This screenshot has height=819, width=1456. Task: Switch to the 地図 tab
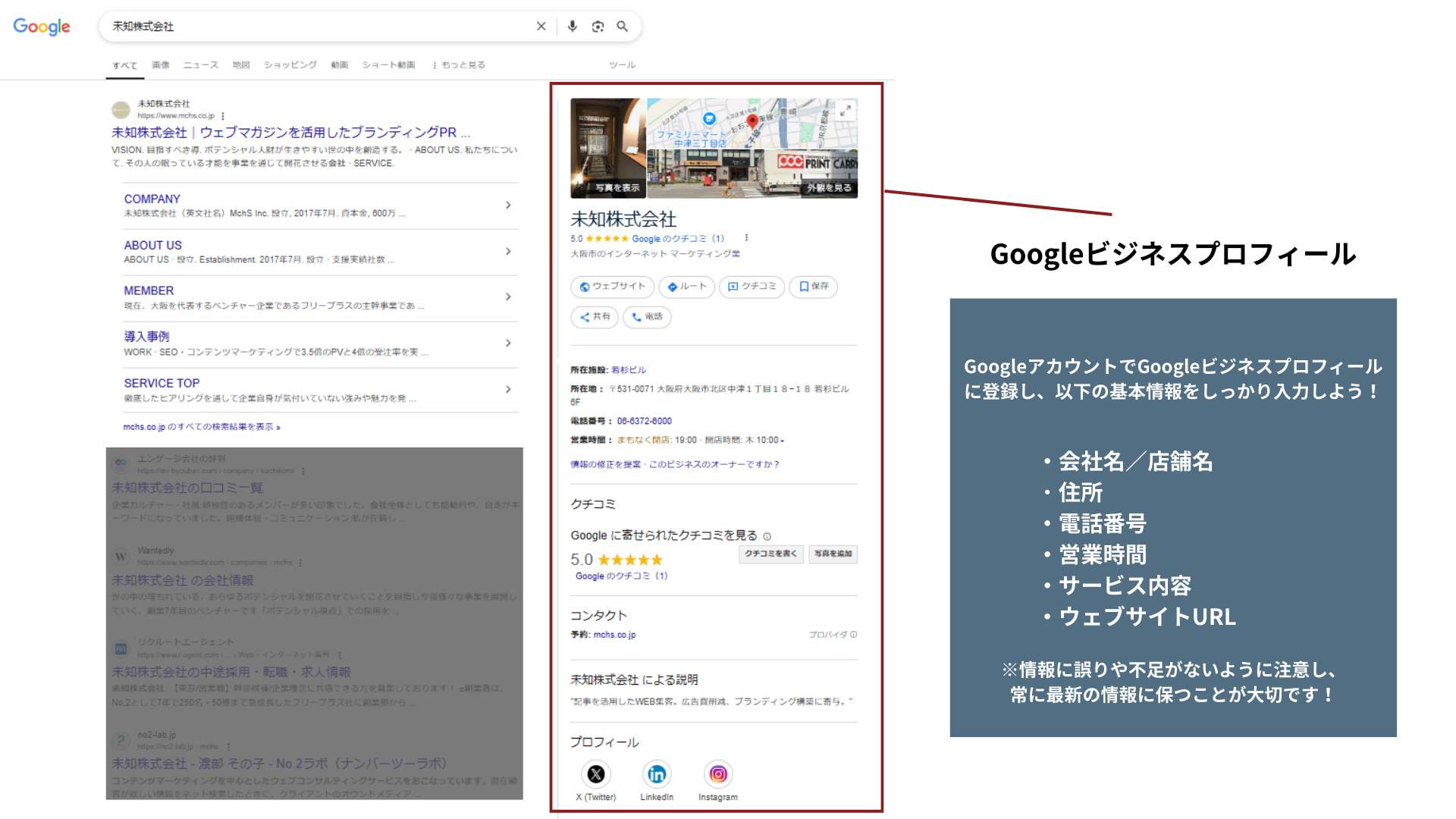(x=240, y=65)
